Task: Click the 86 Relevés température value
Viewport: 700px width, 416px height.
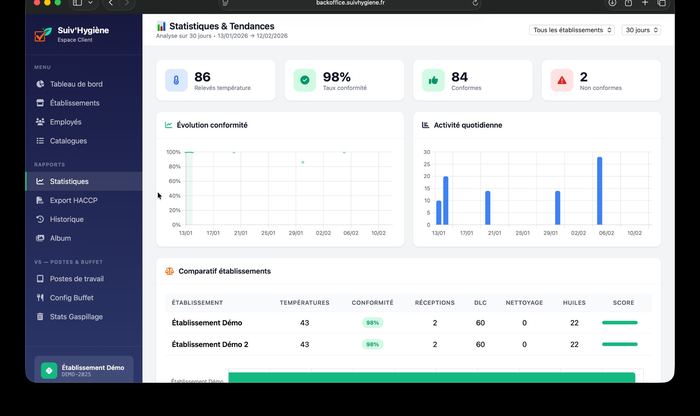Action: coord(202,77)
